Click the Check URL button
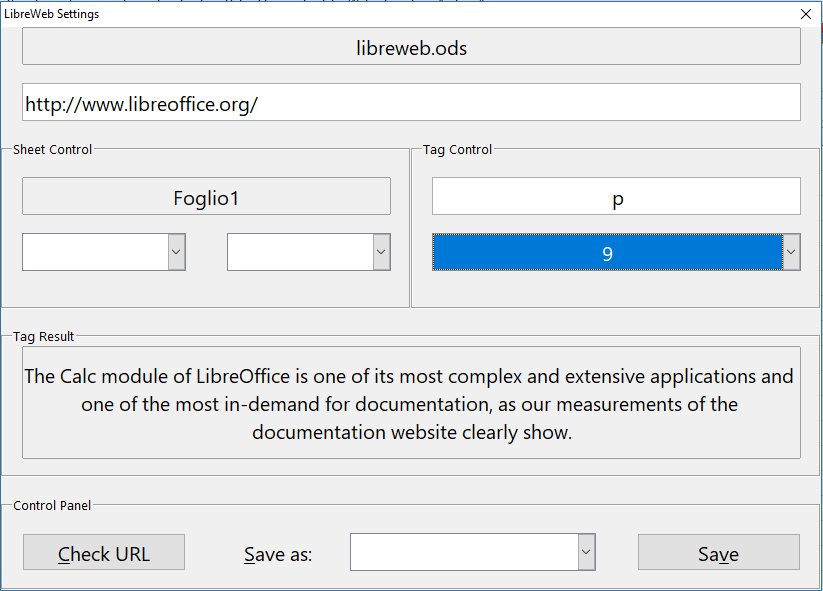The width and height of the screenshot is (823, 591). pyautogui.click(x=103, y=552)
